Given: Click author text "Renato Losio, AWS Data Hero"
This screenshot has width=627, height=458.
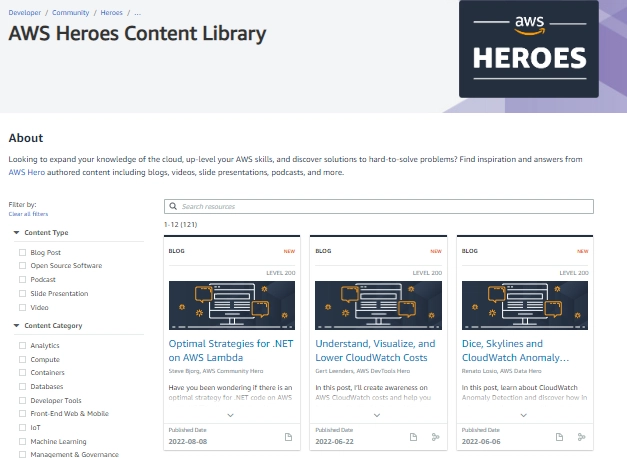Looking at the screenshot, I should tap(501, 371).
